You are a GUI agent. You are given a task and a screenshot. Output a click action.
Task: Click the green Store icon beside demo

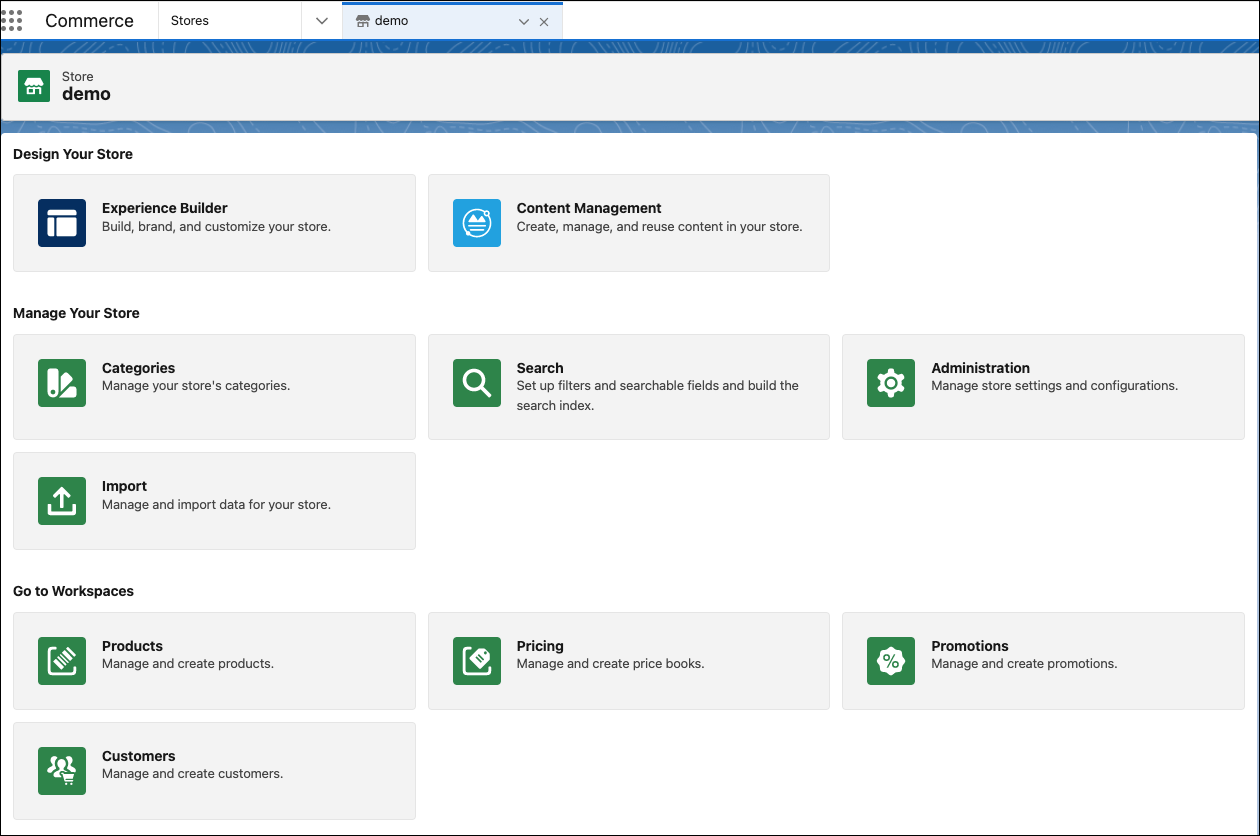tap(34, 86)
